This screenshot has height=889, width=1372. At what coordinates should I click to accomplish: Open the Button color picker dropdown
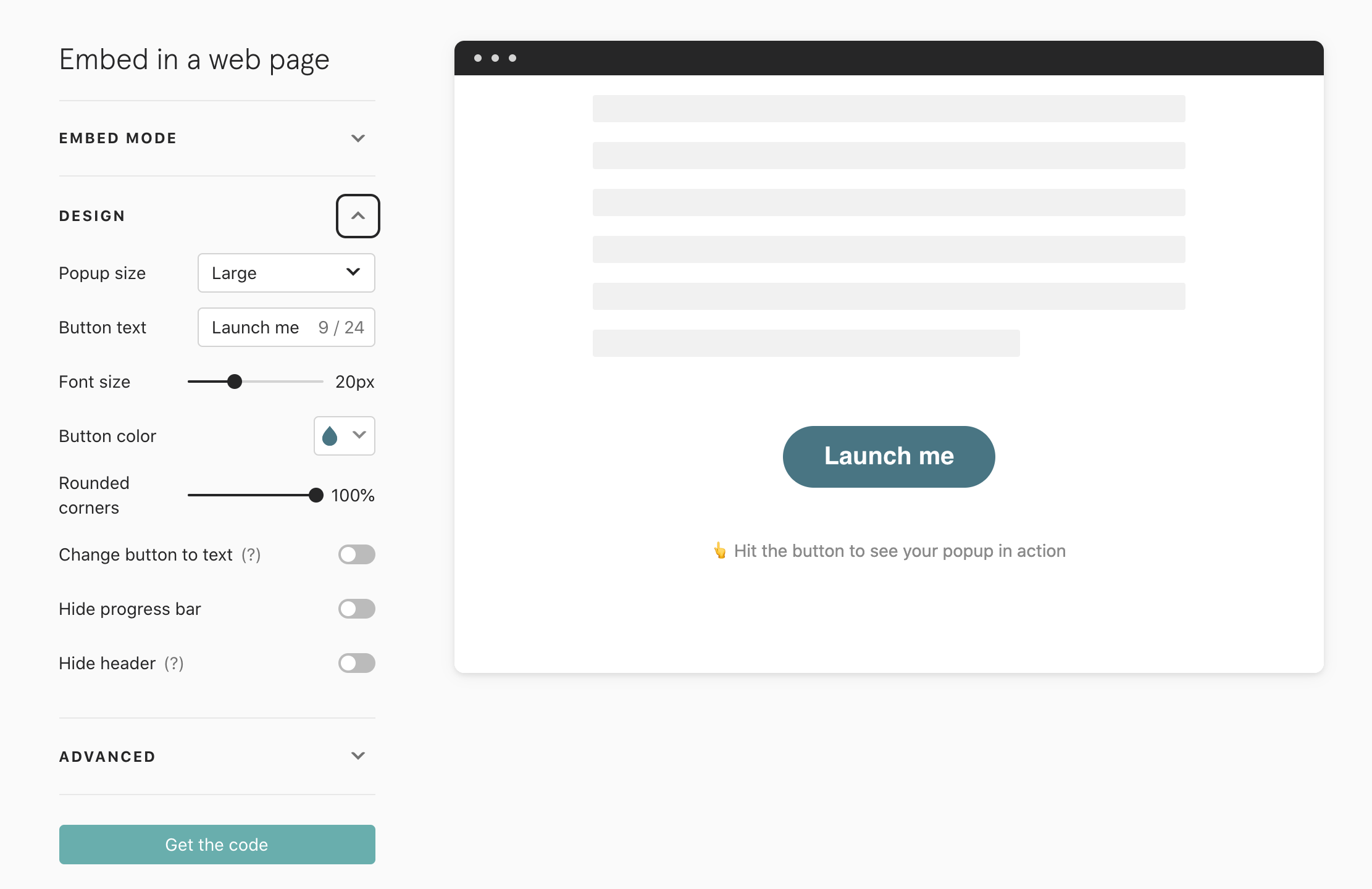345,436
